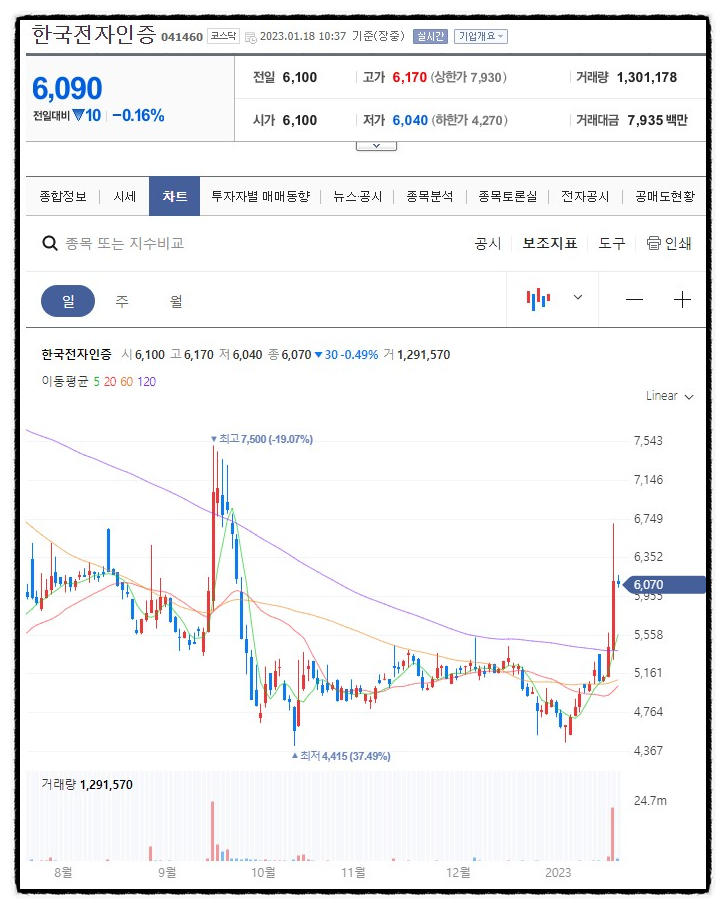Zoom in chart with plus icon

683,300
